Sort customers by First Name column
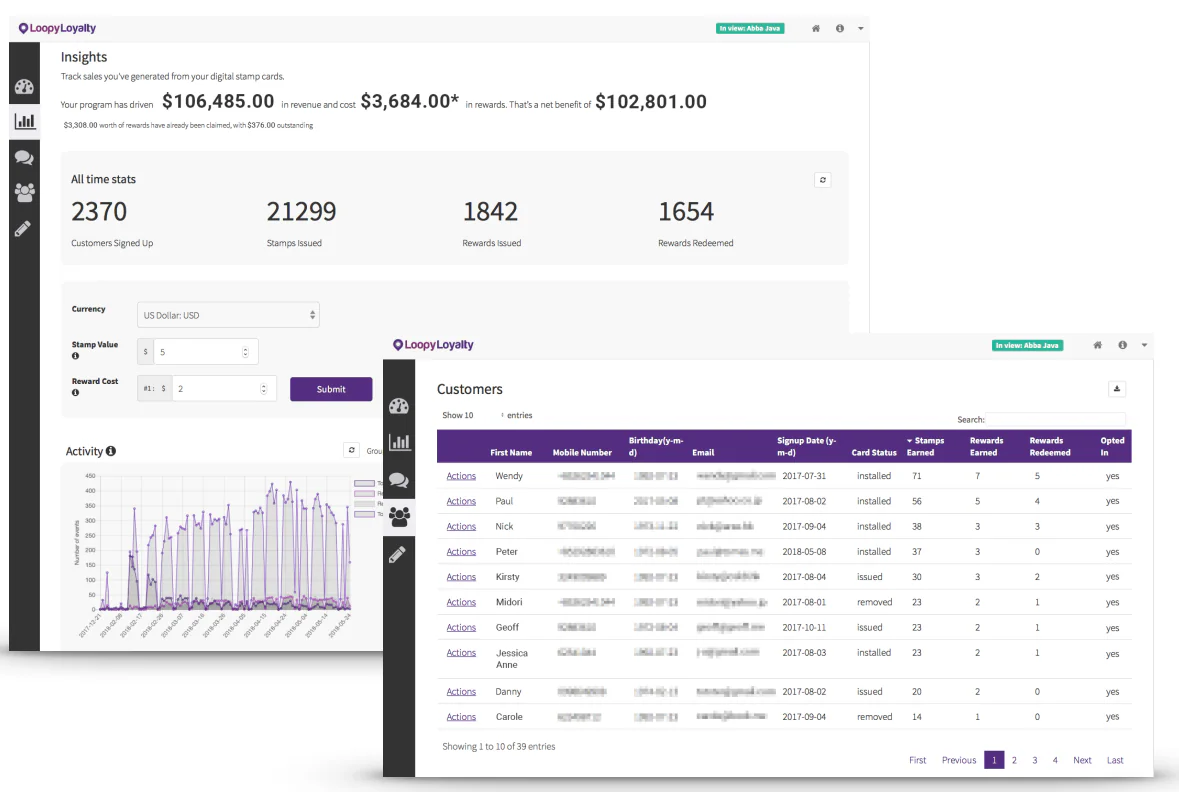This screenshot has height=792, width=1179. pos(511,453)
